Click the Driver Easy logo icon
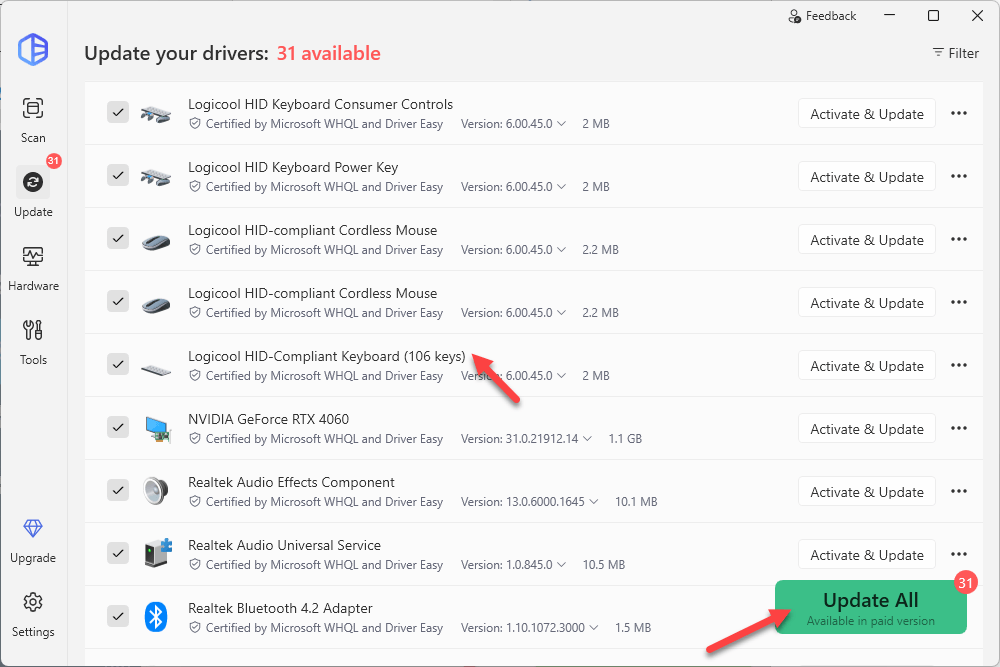1000x667 pixels. pos(33,49)
